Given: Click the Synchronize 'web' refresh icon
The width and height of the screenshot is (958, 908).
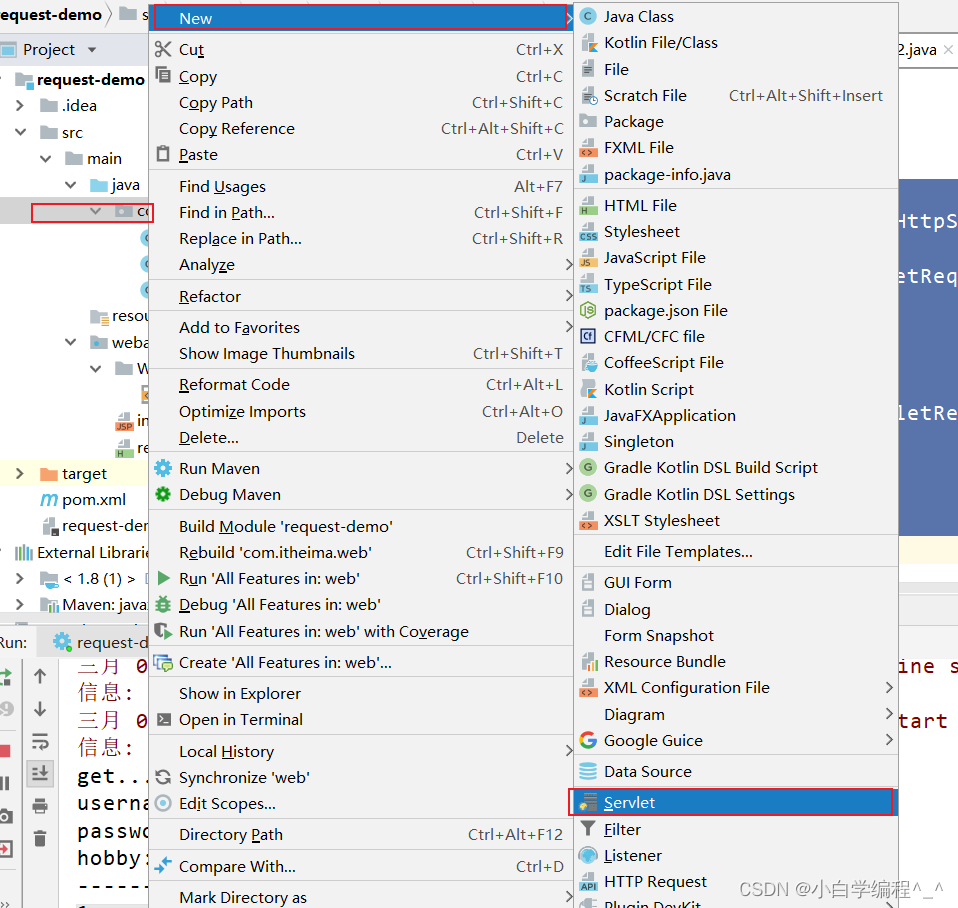Looking at the screenshot, I should 163,777.
